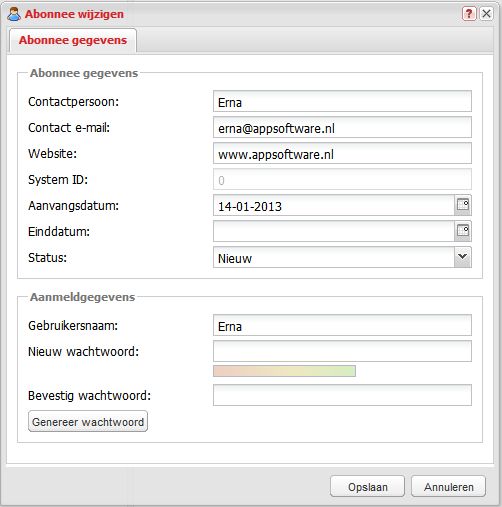Click the Annuleren button
This screenshot has height=507, width=502.
pyautogui.click(x=448, y=487)
